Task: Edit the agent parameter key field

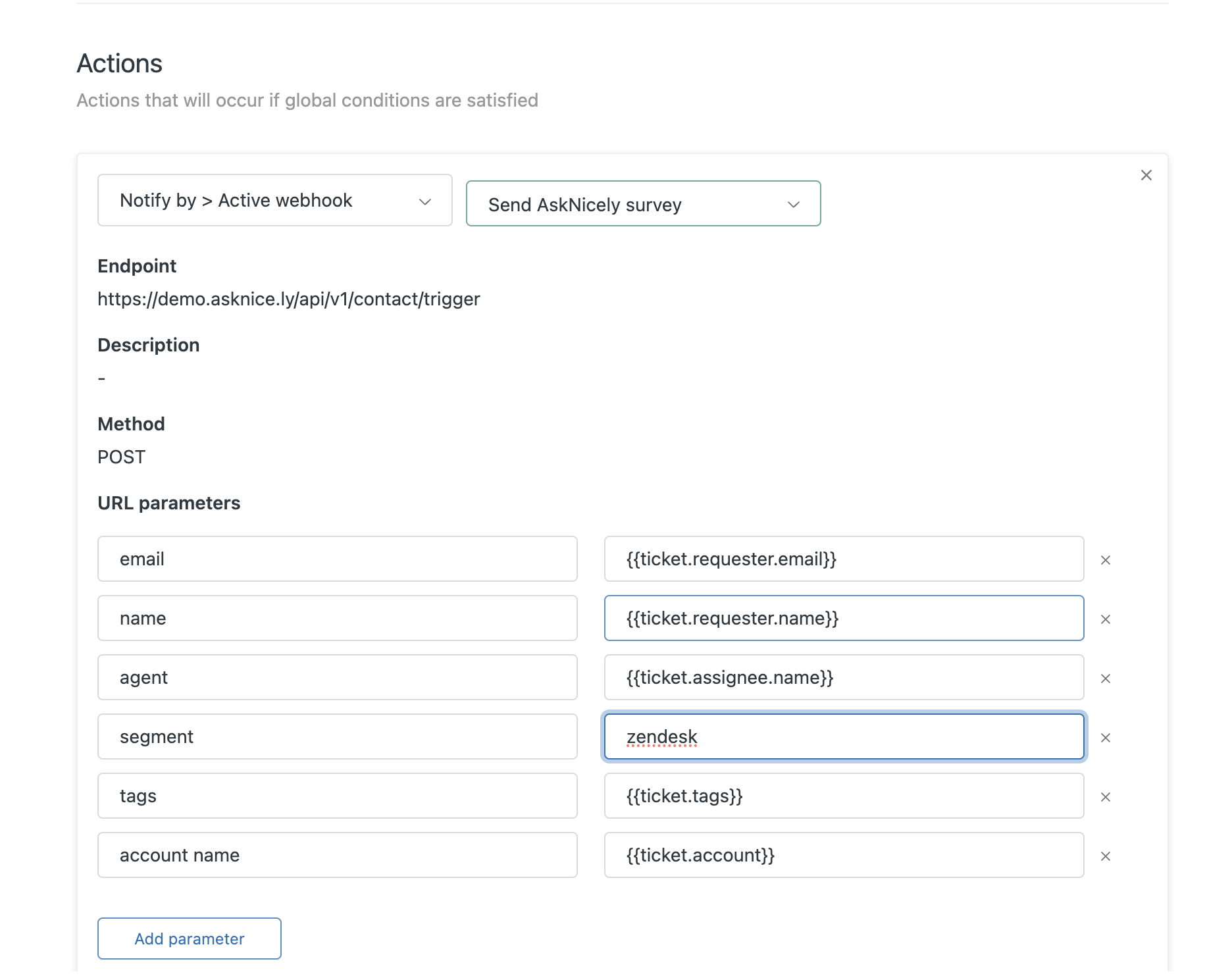Action: tap(338, 677)
